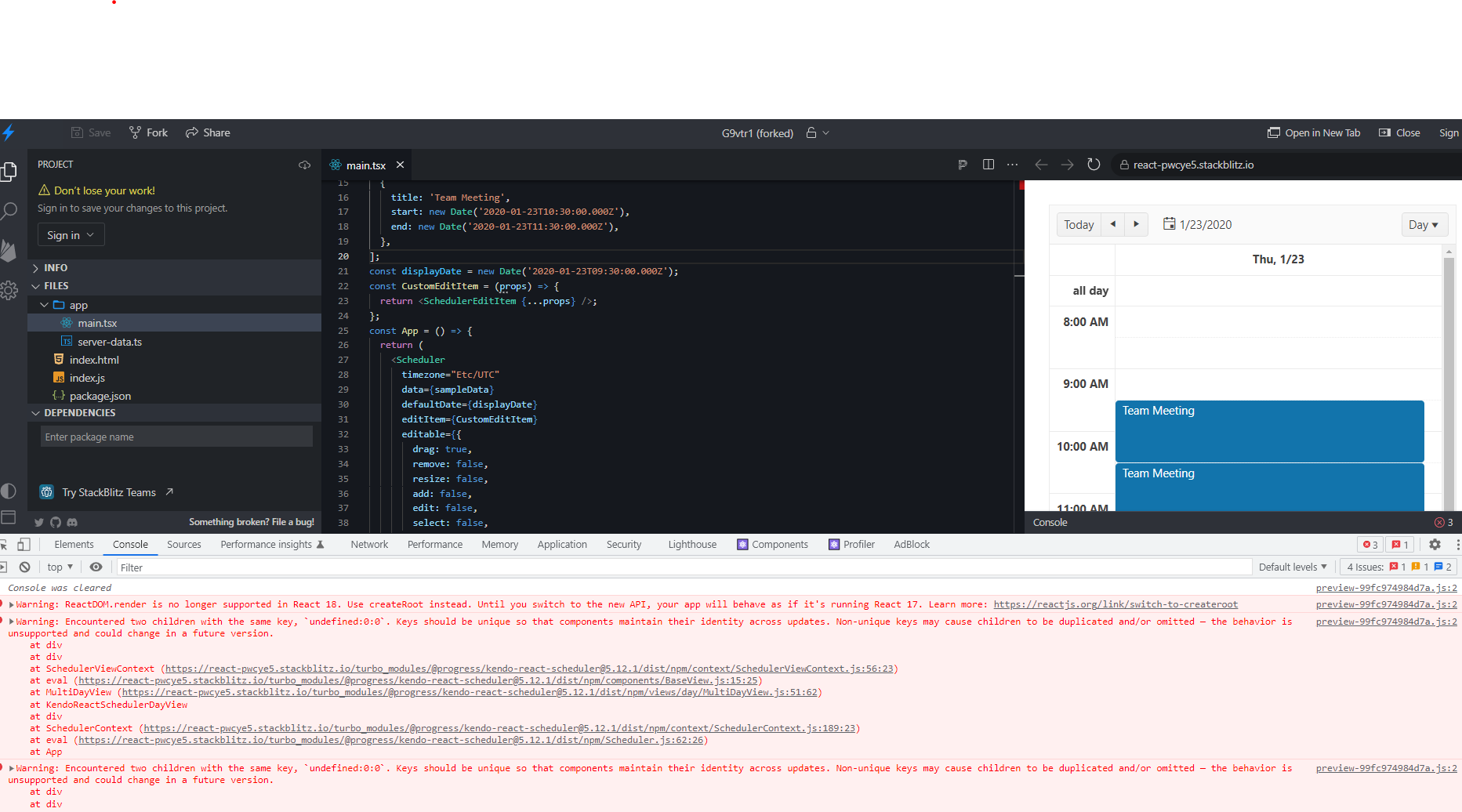Reload the preview with refresh icon
The image size is (1462, 812).
1094,165
